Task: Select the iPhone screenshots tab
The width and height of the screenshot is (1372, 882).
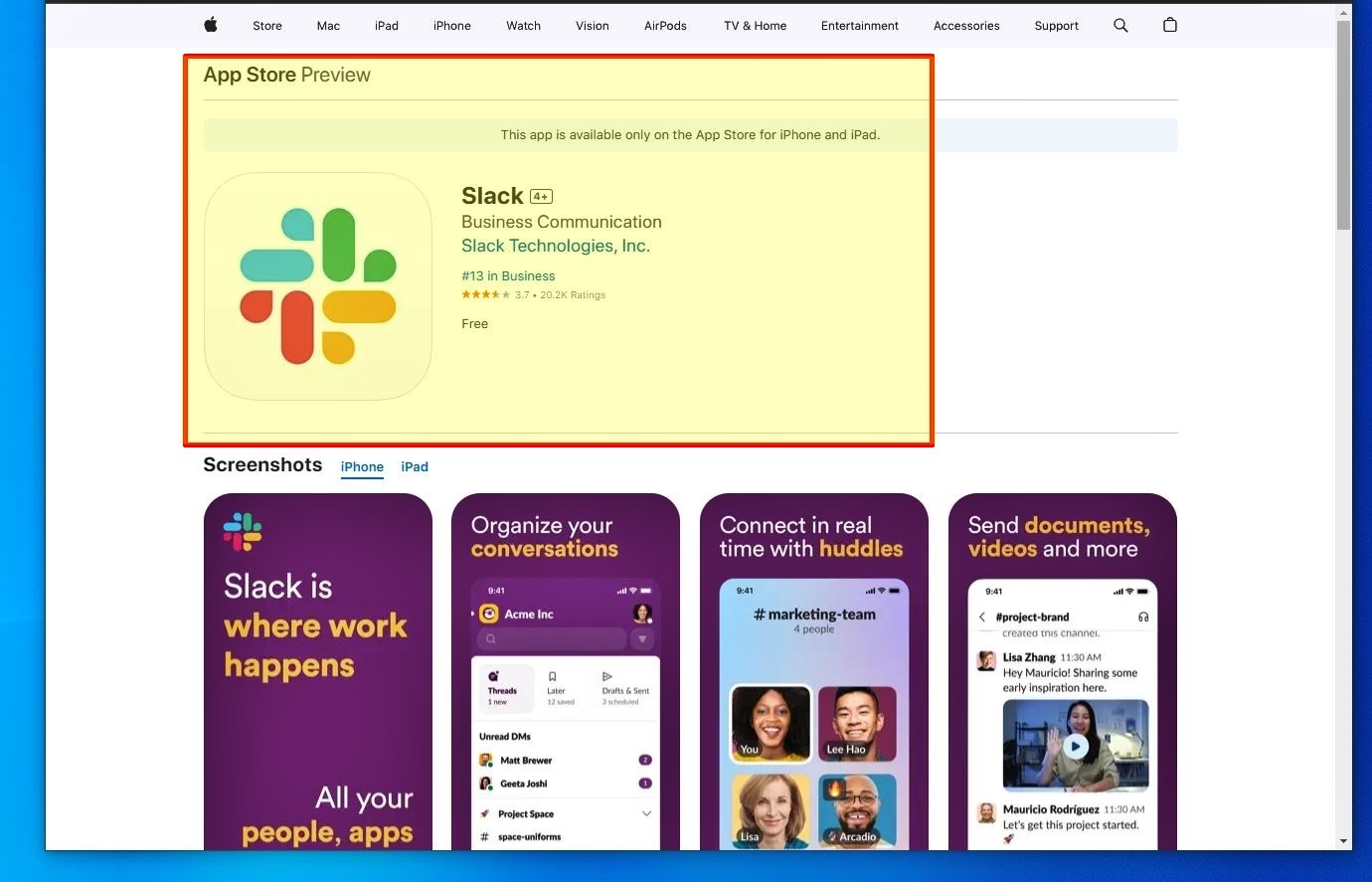Action: pos(362,467)
